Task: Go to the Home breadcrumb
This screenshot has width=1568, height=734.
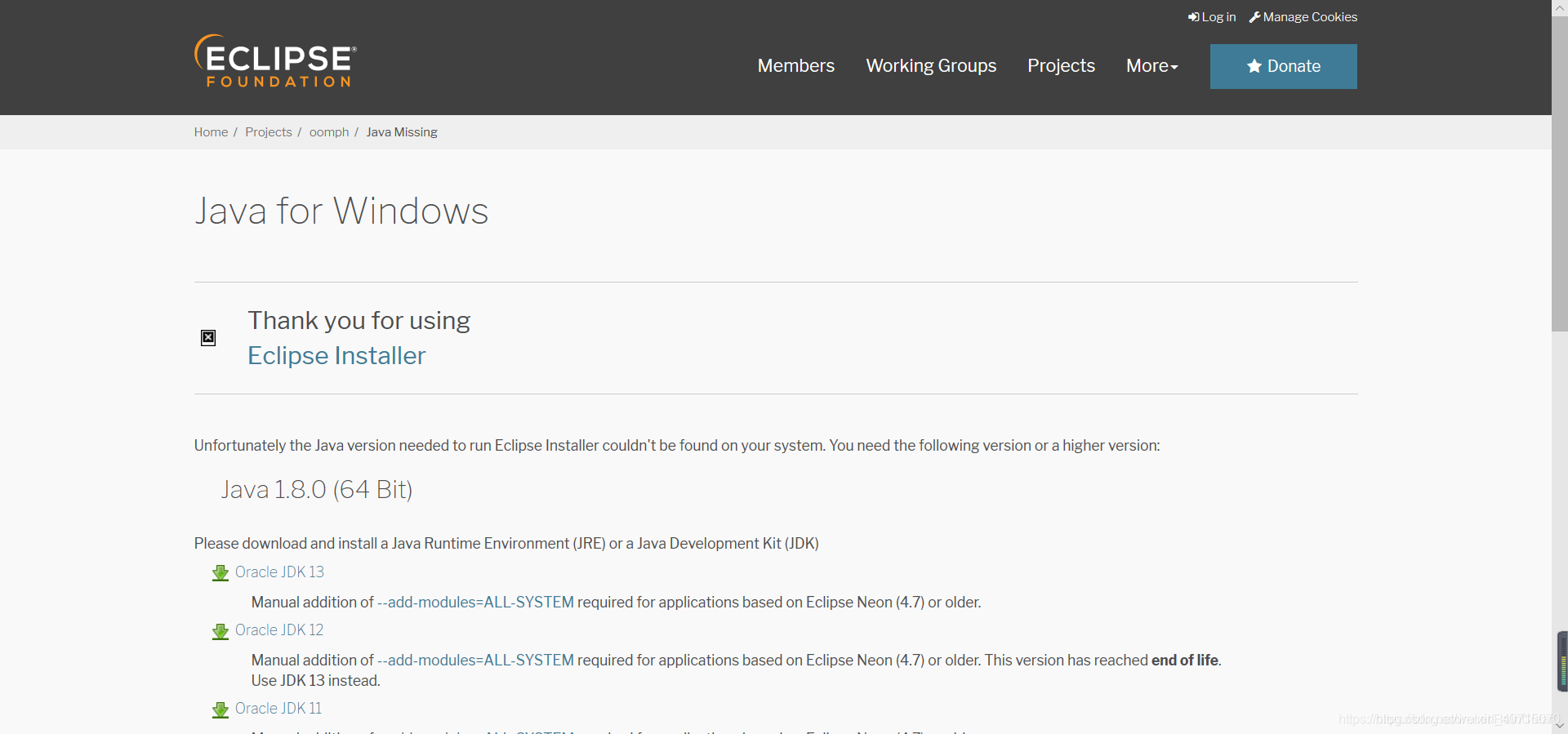Action: click(211, 132)
